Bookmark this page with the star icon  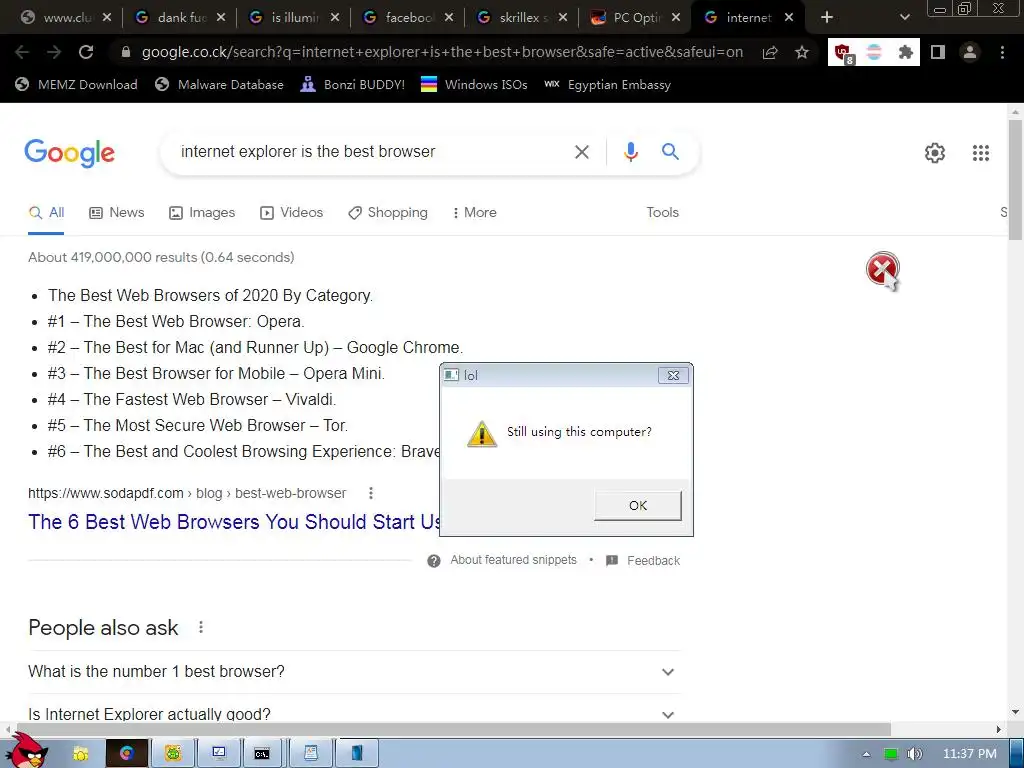coord(802,52)
